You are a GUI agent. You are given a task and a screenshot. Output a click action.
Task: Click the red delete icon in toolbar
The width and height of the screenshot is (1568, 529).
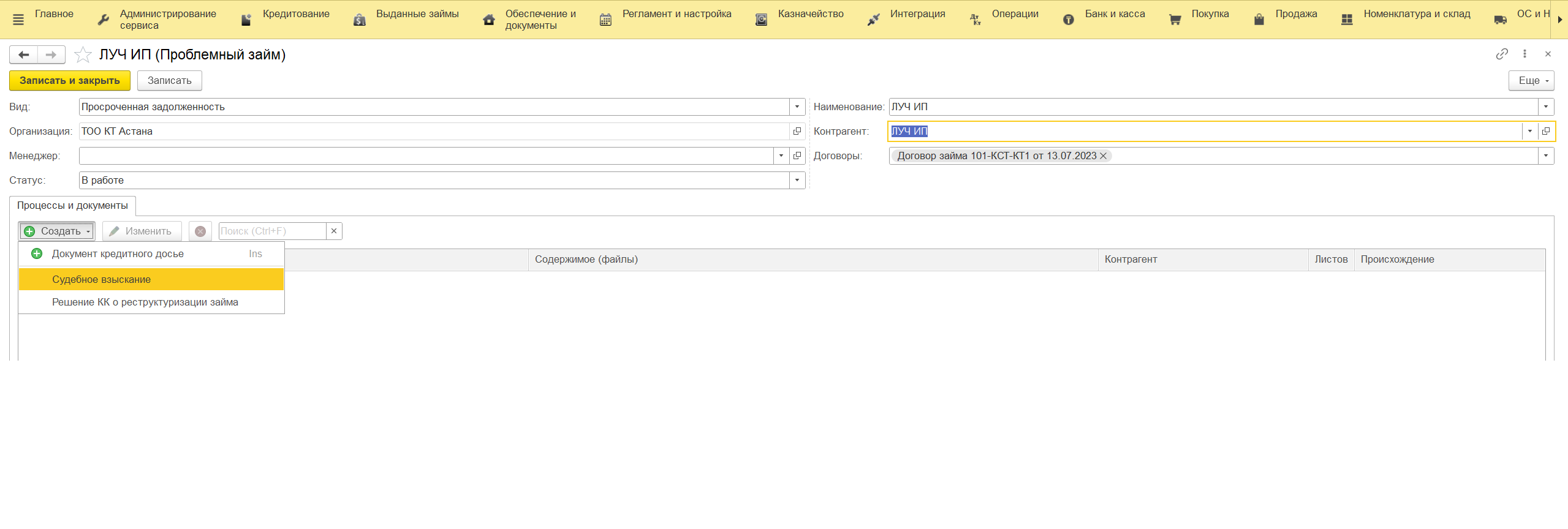click(200, 231)
